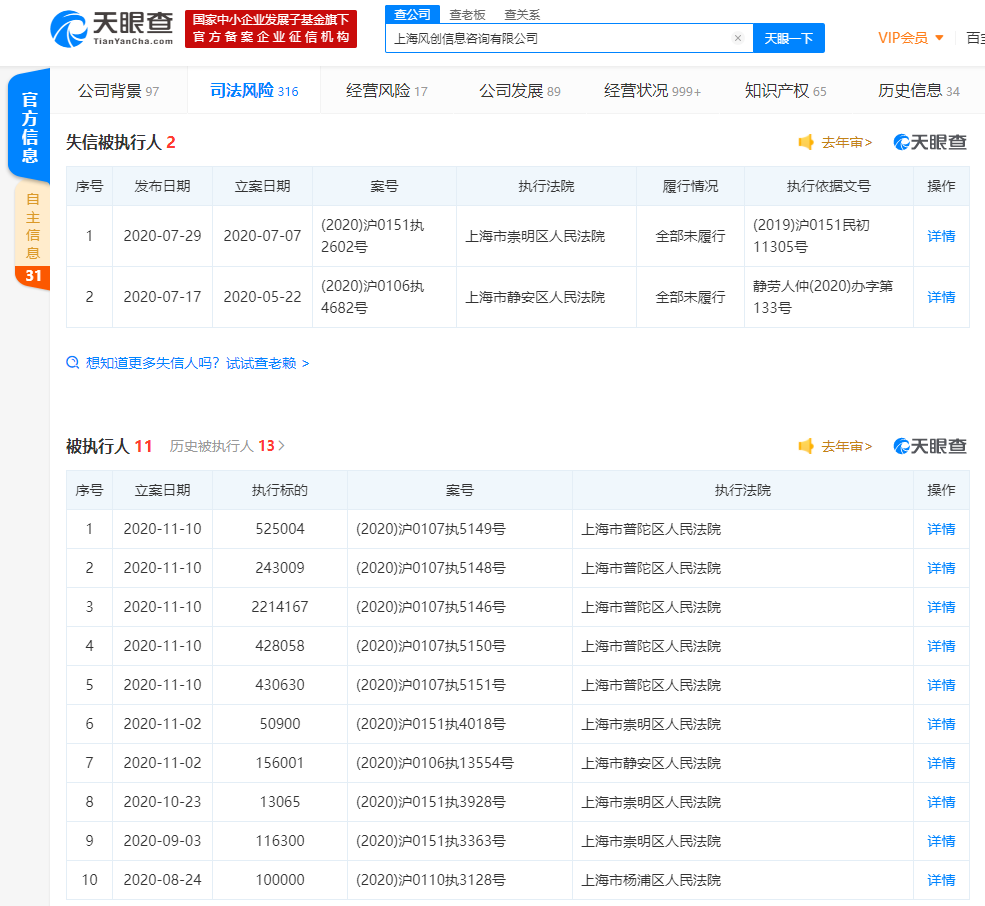Clear the search box with X icon
The height and width of the screenshot is (906, 985).
[737, 38]
